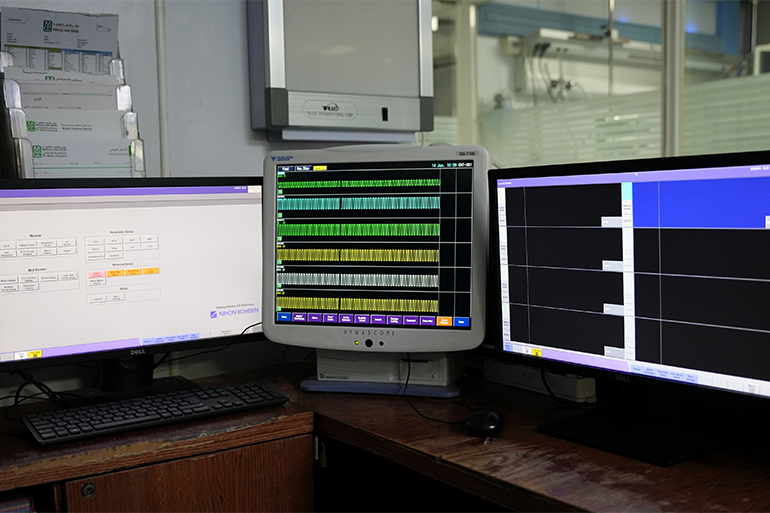770x513 pixels.
Task: Click the yellow alarm icon on right monitor's bottom bar
Action: click(537, 351)
